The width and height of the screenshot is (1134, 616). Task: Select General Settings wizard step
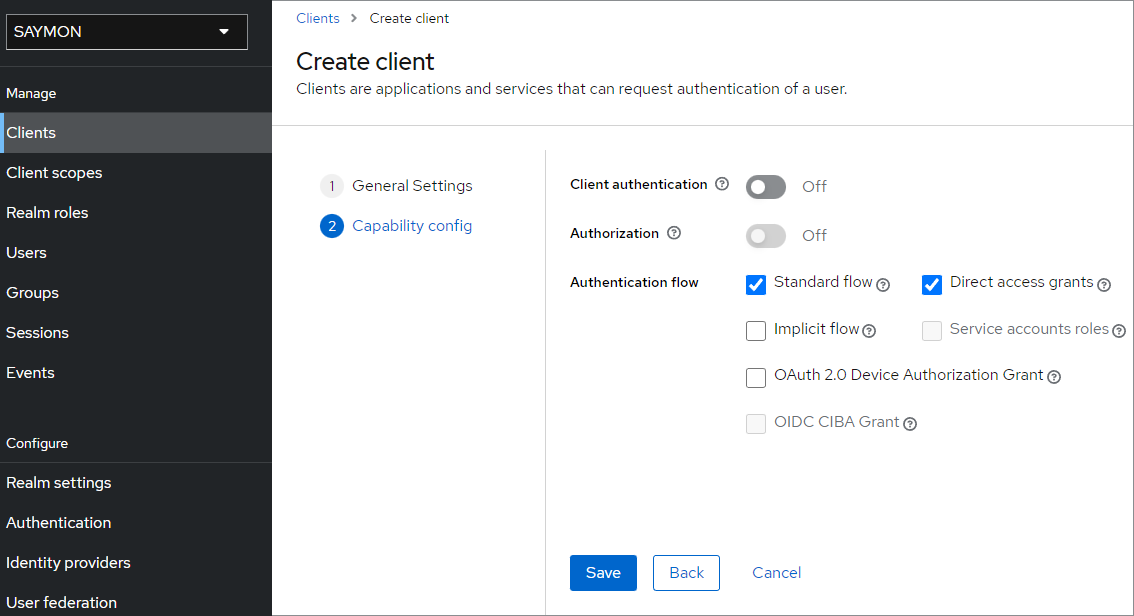(396, 186)
